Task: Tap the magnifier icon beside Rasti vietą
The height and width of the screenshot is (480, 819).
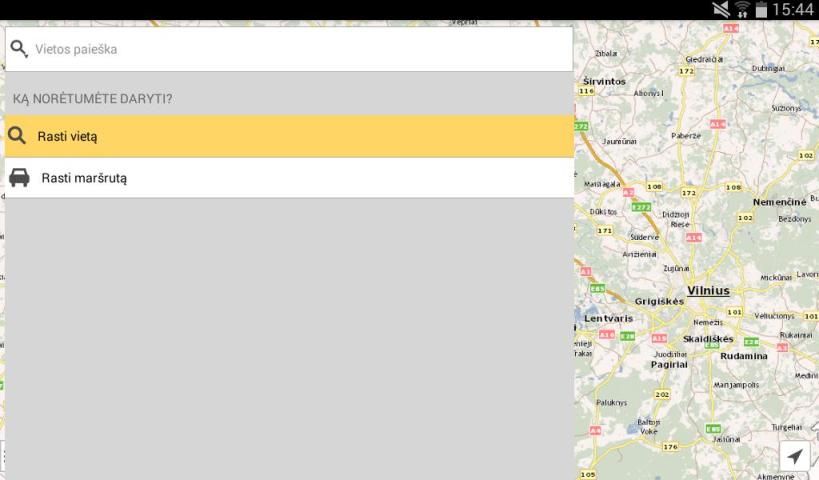Action: 17,136
